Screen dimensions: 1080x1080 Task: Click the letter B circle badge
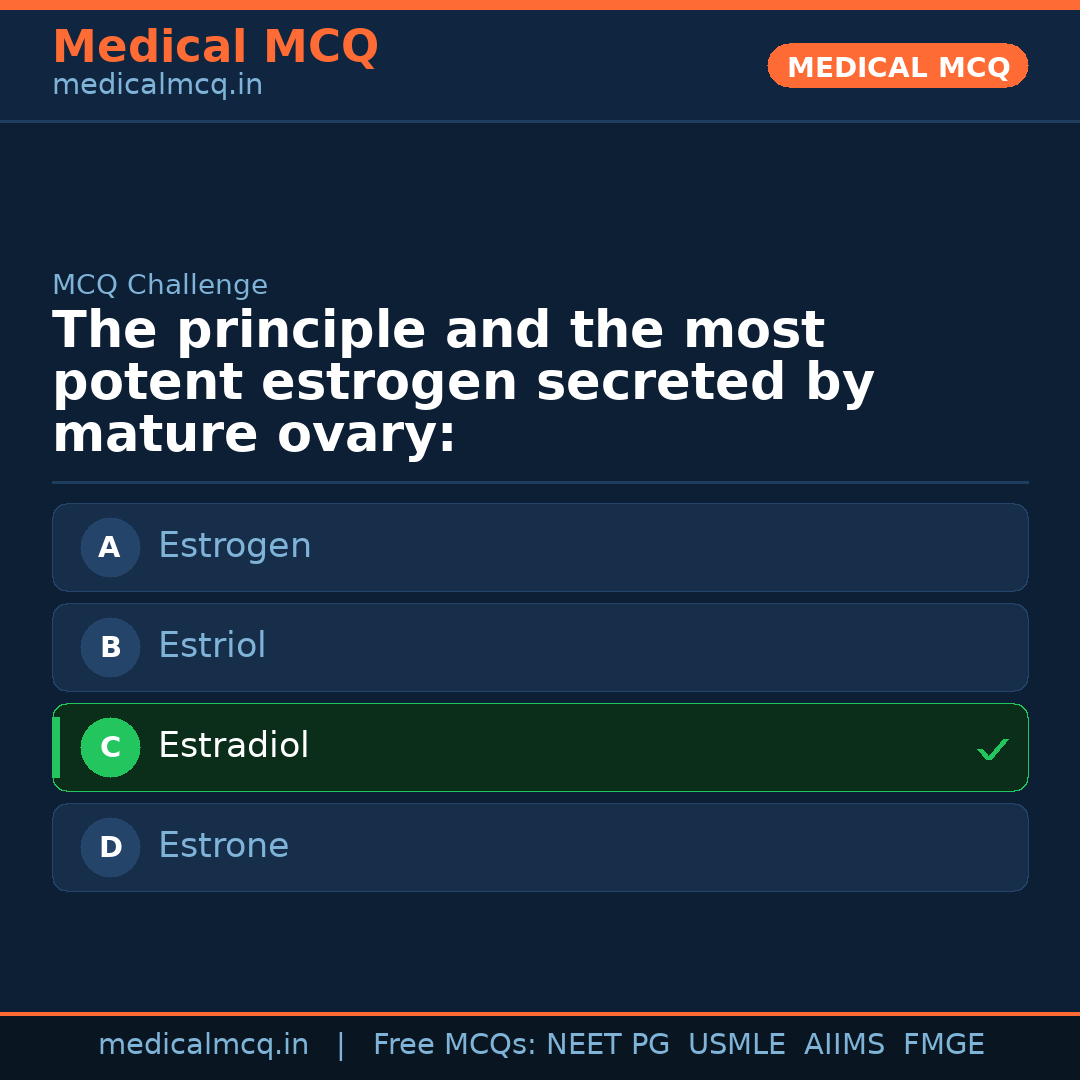[x=110, y=647]
